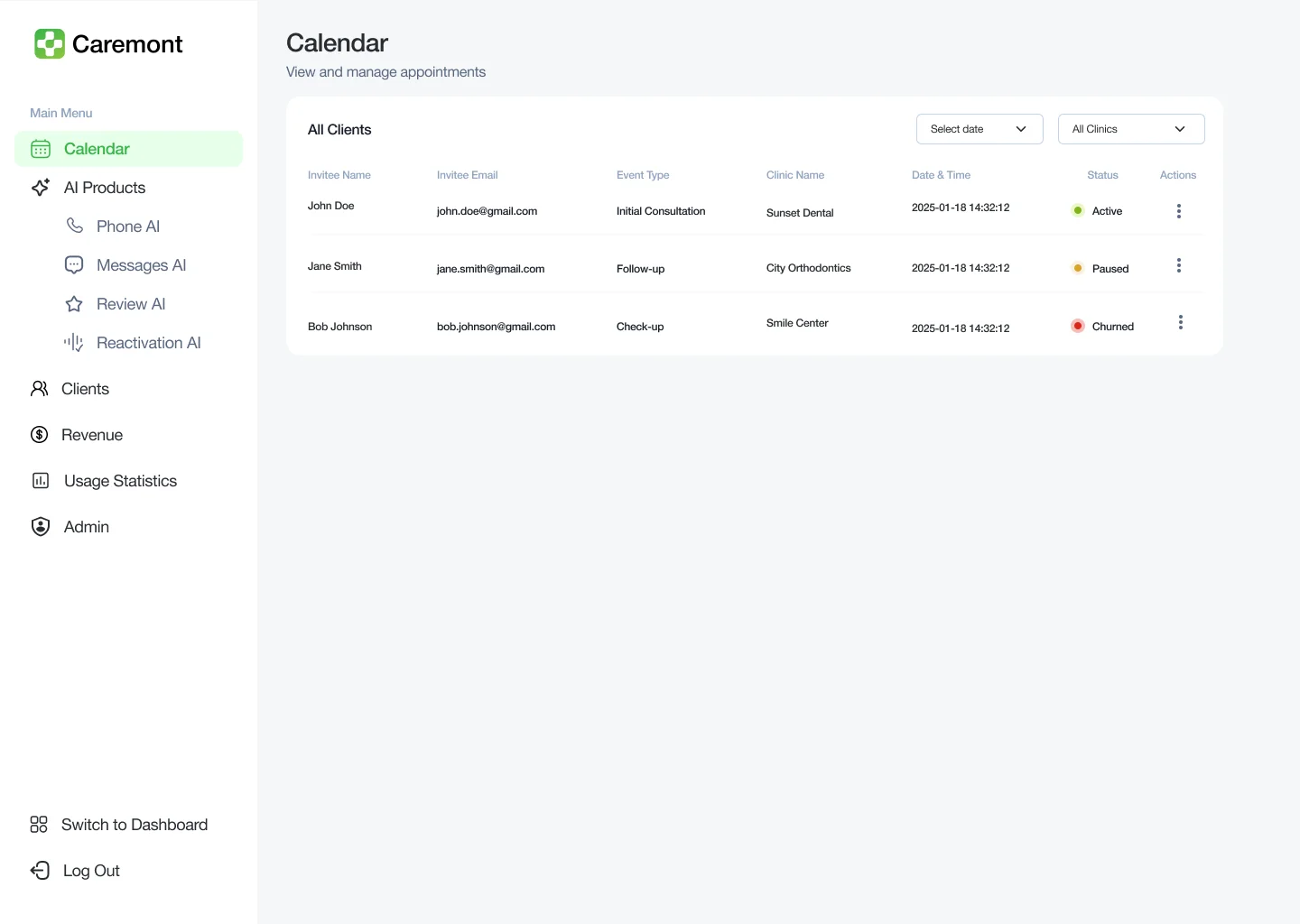Image resolution: width=1300 pixels, height=924 pixels.
Task: Open actions menu for Bob Johnson
Action: [x=1181, y=321]
